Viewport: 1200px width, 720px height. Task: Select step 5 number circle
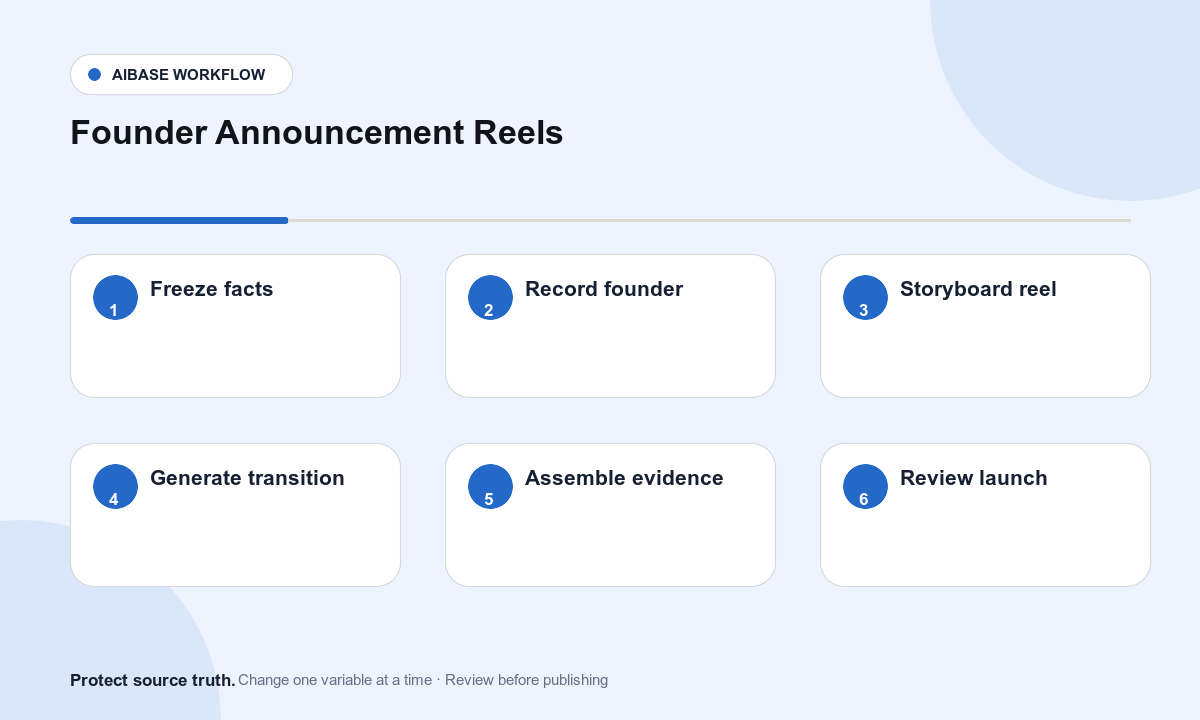490,486
